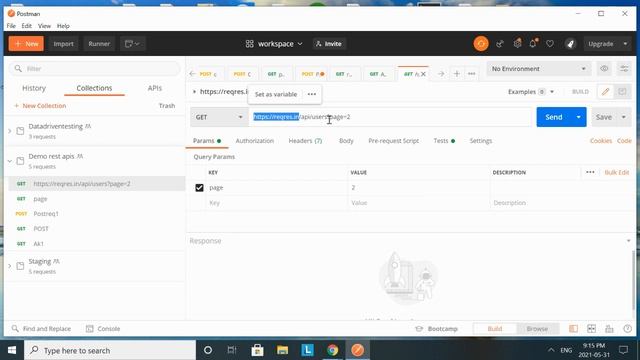Toggle sidebar visibility icon
This screenshot has width=640, height=360.
(x=573, y=329)
